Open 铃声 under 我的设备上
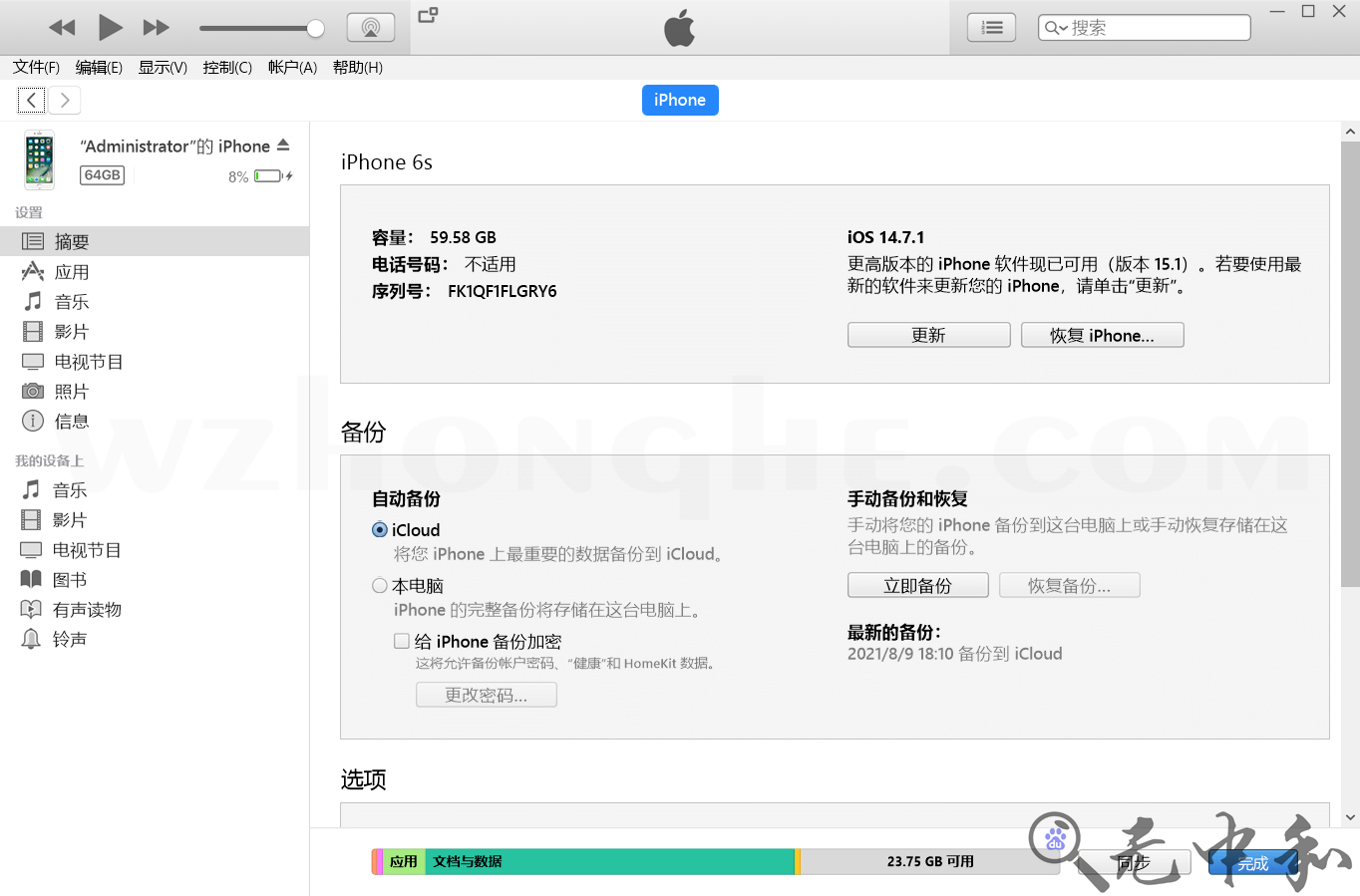The width and height of the screenshot is (1360, 896). click(x=72, y=639)
